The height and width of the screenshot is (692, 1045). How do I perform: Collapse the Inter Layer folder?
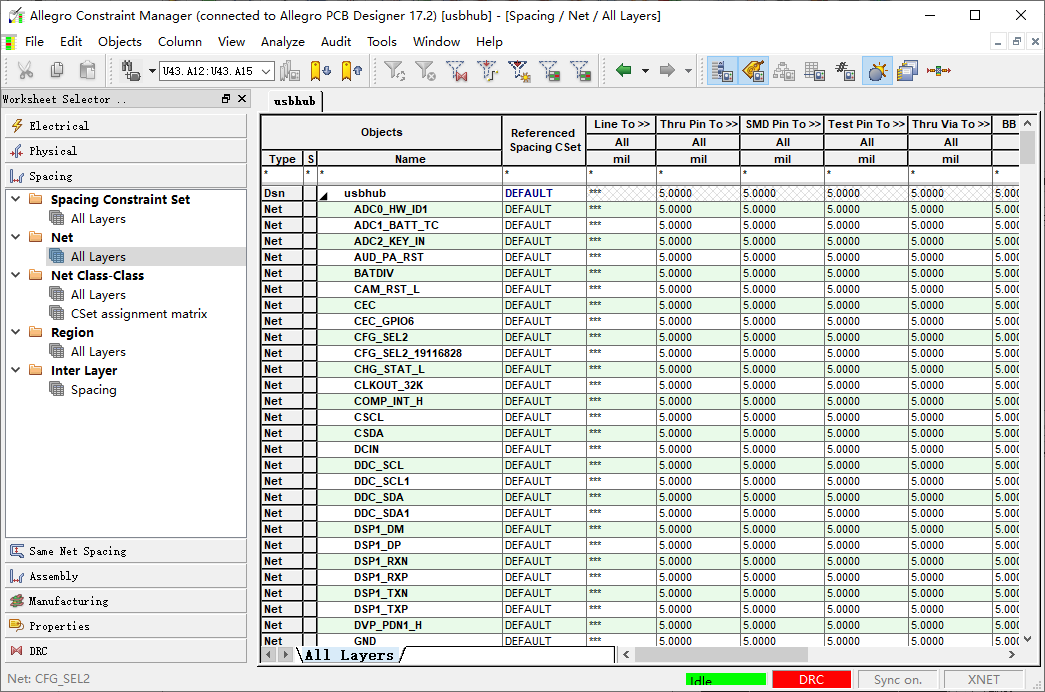coord(16,369)
